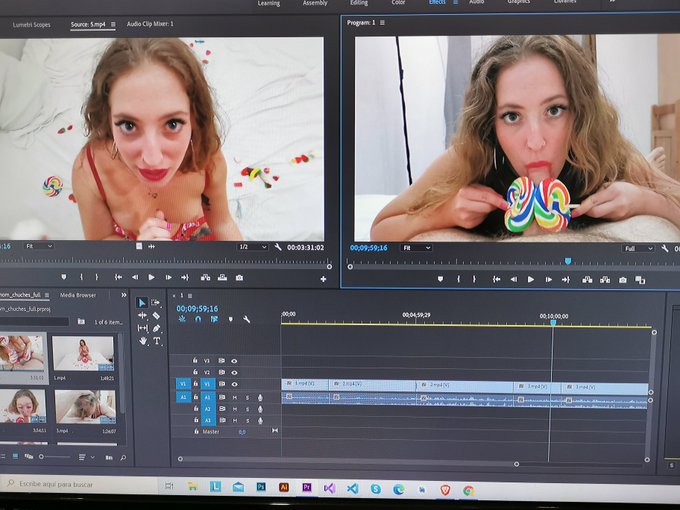The width and height of the screenshot is (680, 510).
Task: Select the Slip tool
Action: pyautogui.click(x=142, y=328)
